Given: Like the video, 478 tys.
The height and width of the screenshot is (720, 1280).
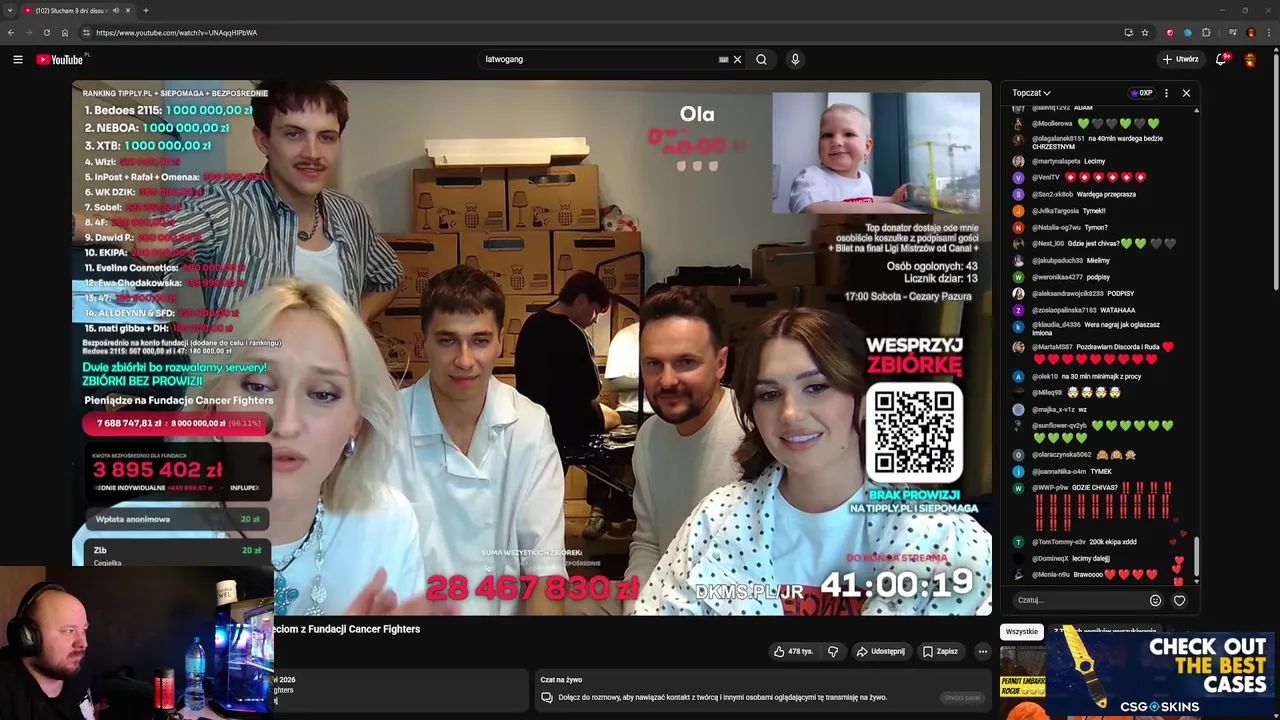Looking at the screenshot, I should [793, 651].
